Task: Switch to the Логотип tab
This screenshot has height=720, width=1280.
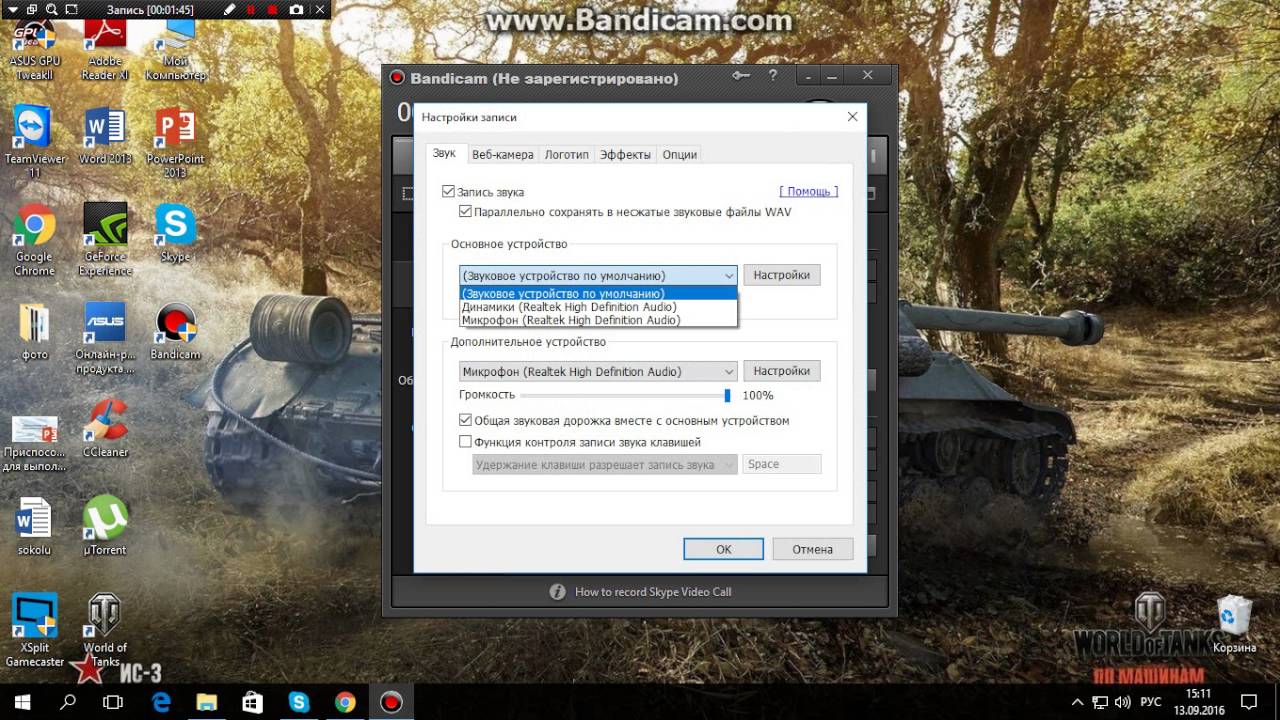Action: pos(566,154)
